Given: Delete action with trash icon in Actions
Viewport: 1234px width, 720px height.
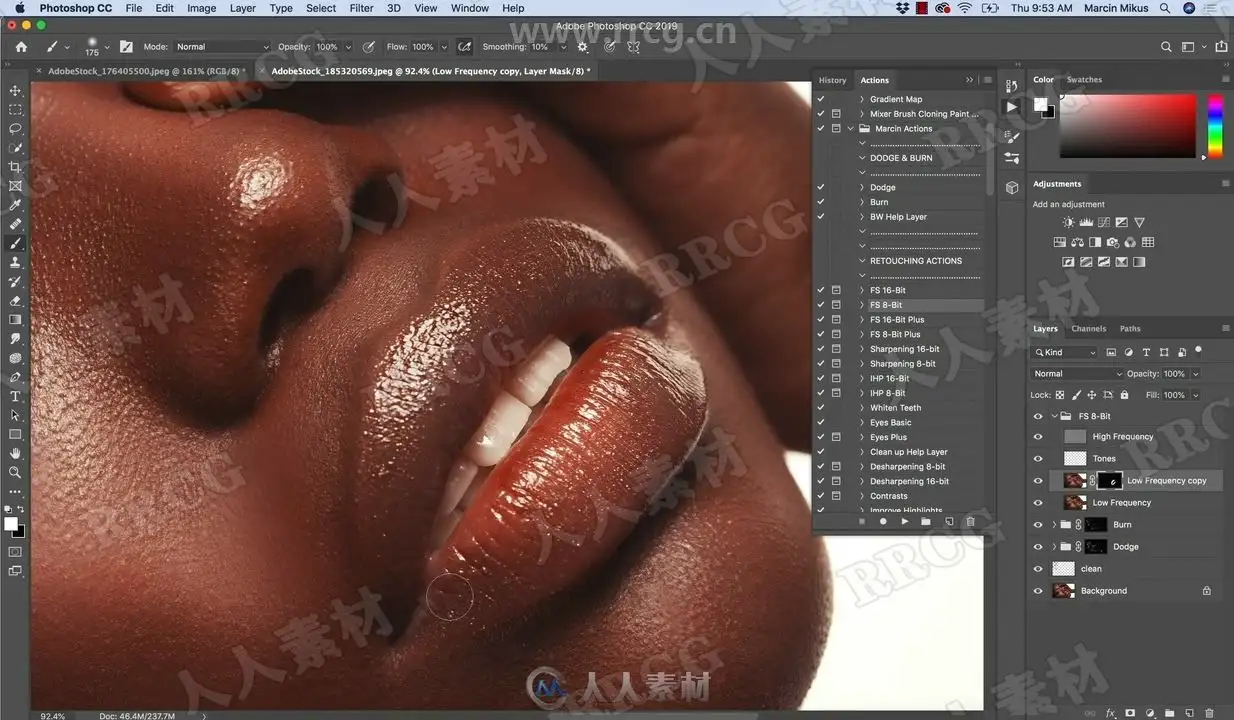Looking at the screenshot, I should coord(970,521).
